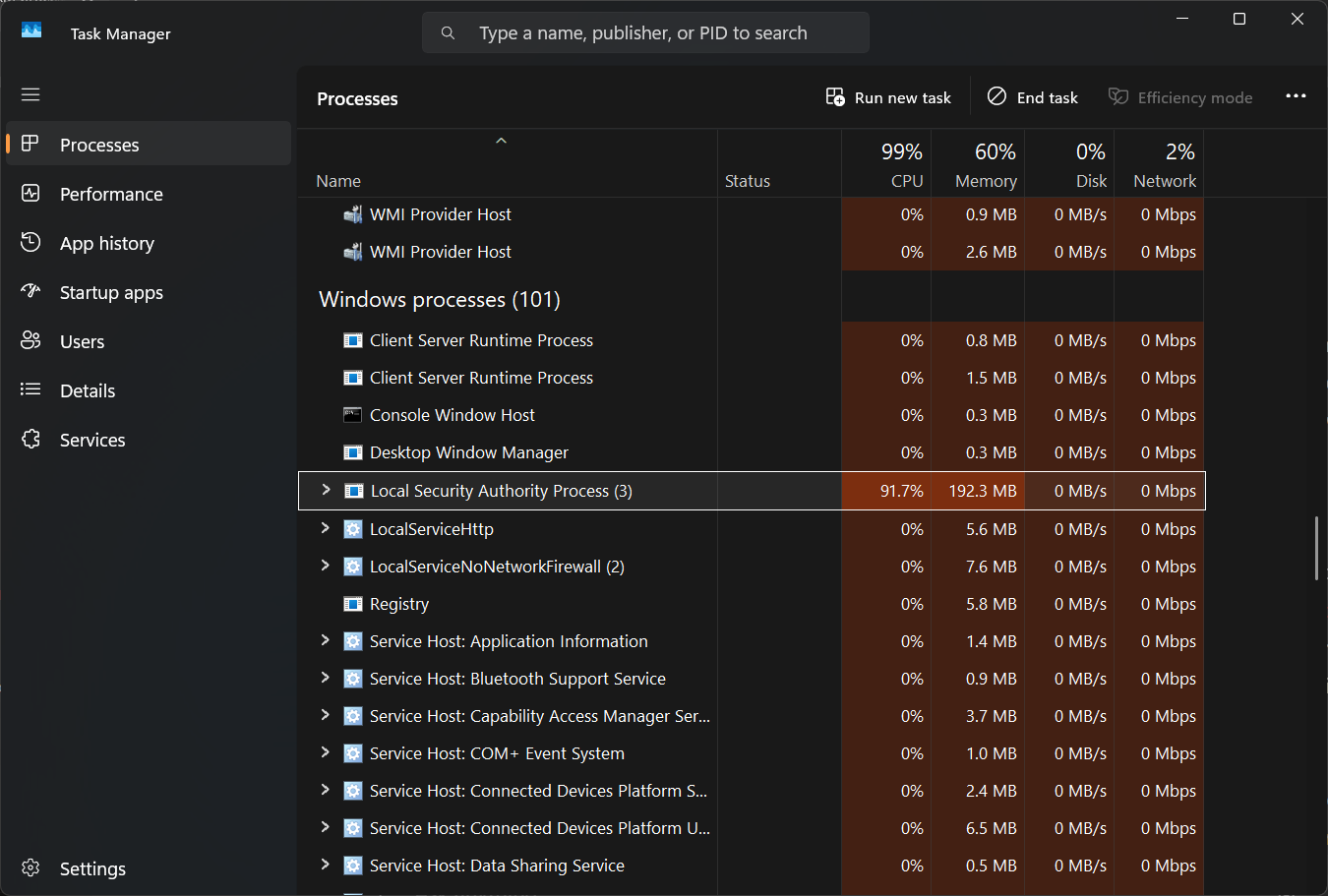Click the hamburger navigation menu icon
This screenshot has width=1328, height=896.
30,94
